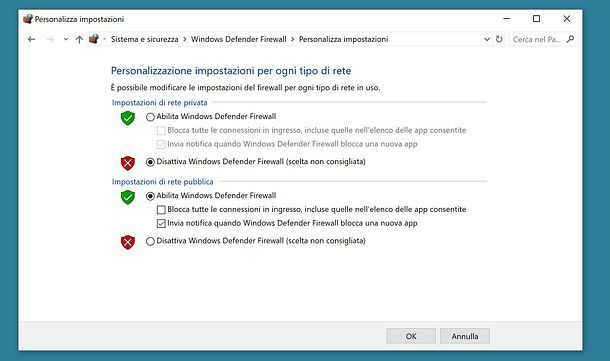Go up one level with up arrow
Viewport: 610px width, 361px height.
[79, 39]
